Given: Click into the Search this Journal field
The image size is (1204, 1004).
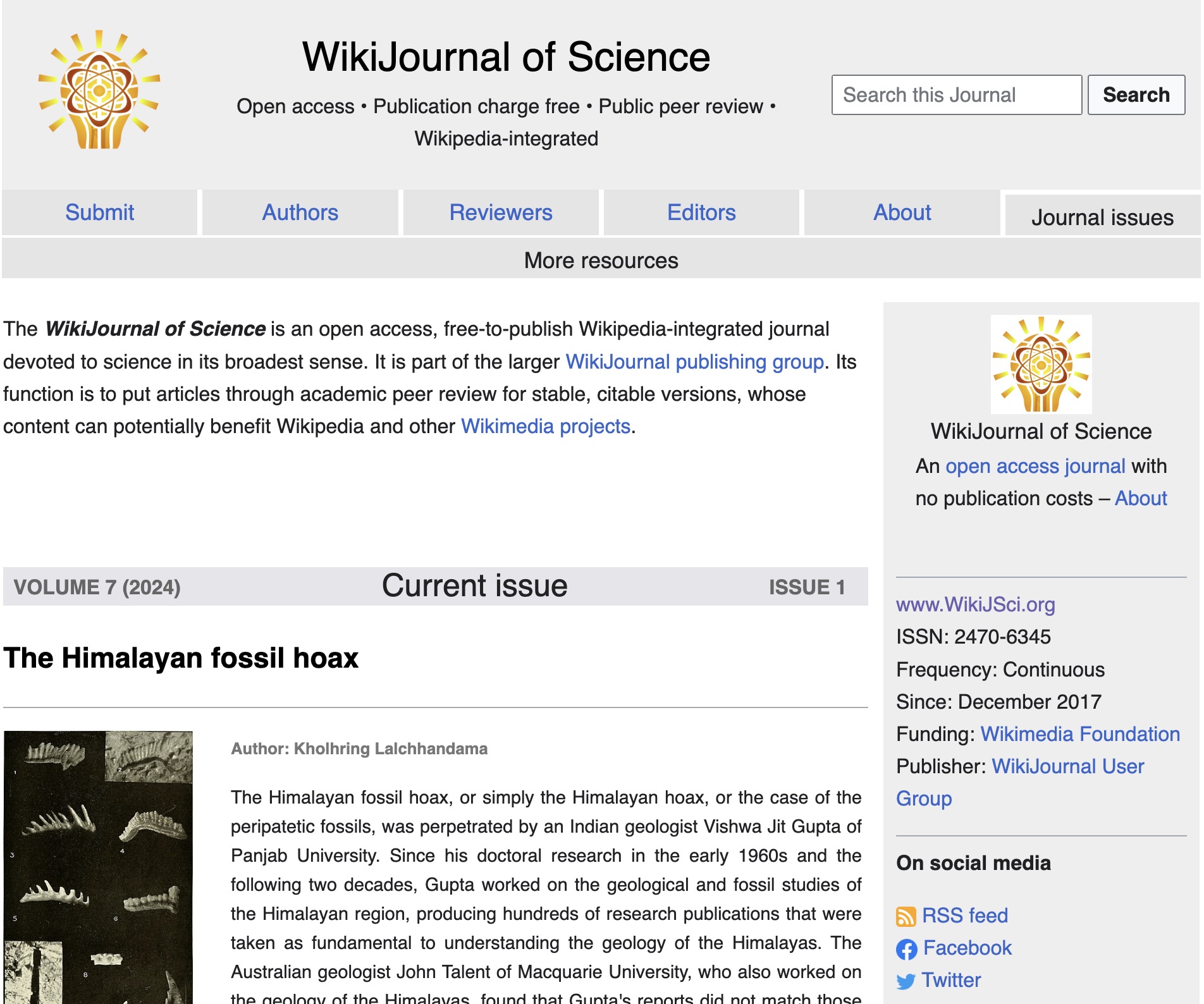Looking at the screenshot, I should point(956,95).
